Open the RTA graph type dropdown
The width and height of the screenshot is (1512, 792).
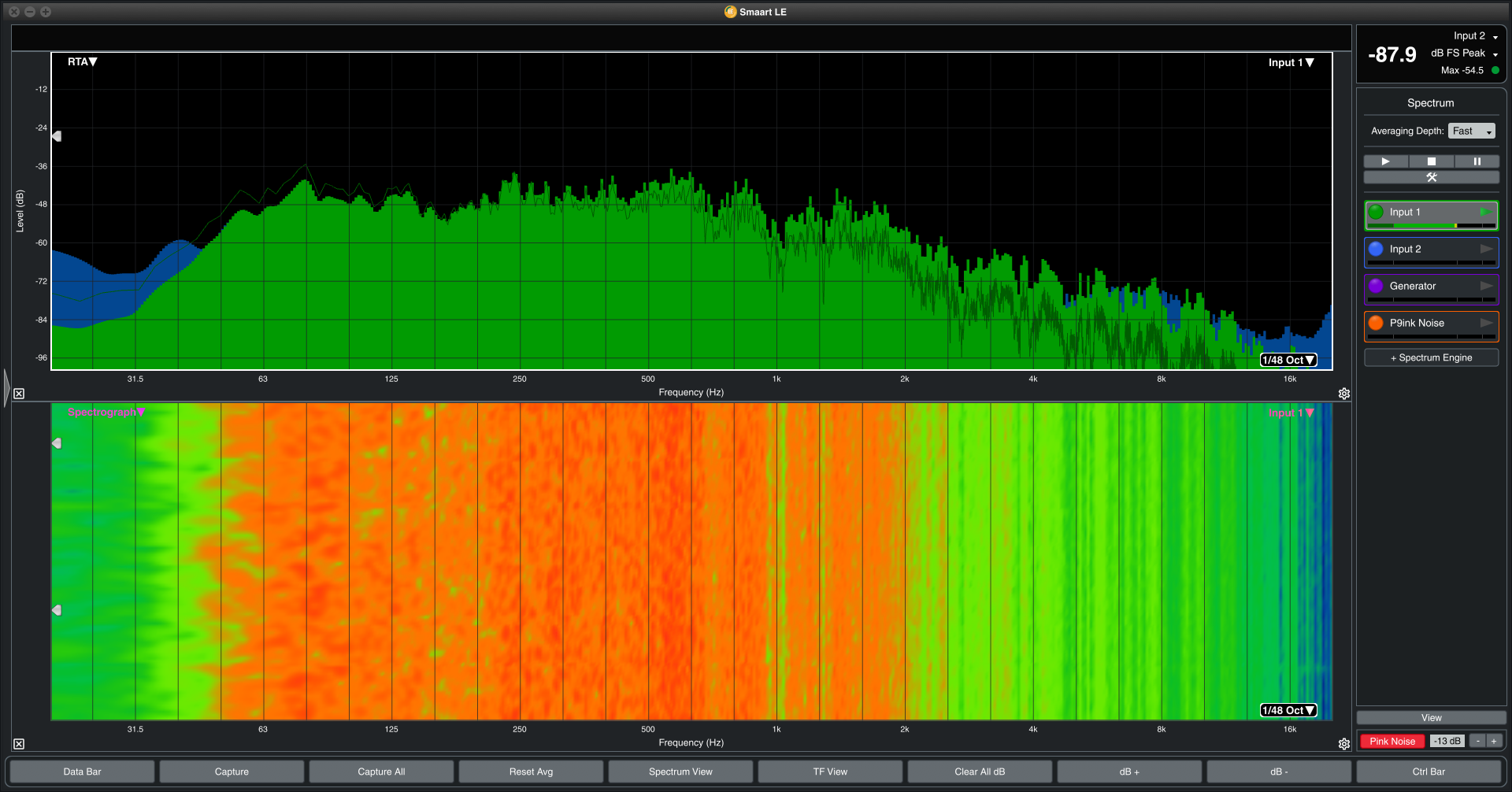(83, 61)
